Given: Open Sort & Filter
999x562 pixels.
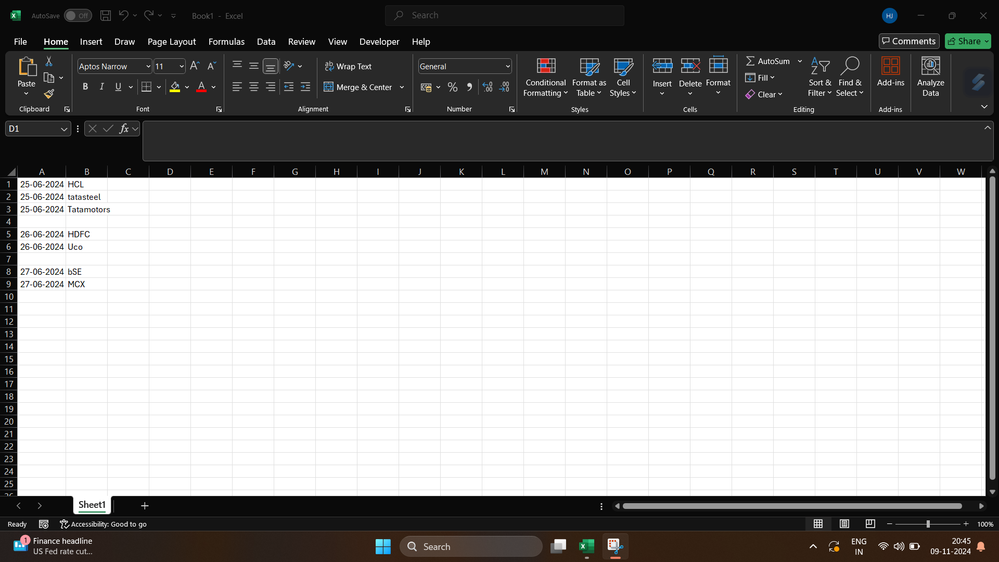Looking at the screenshot, I should point(820,77).
